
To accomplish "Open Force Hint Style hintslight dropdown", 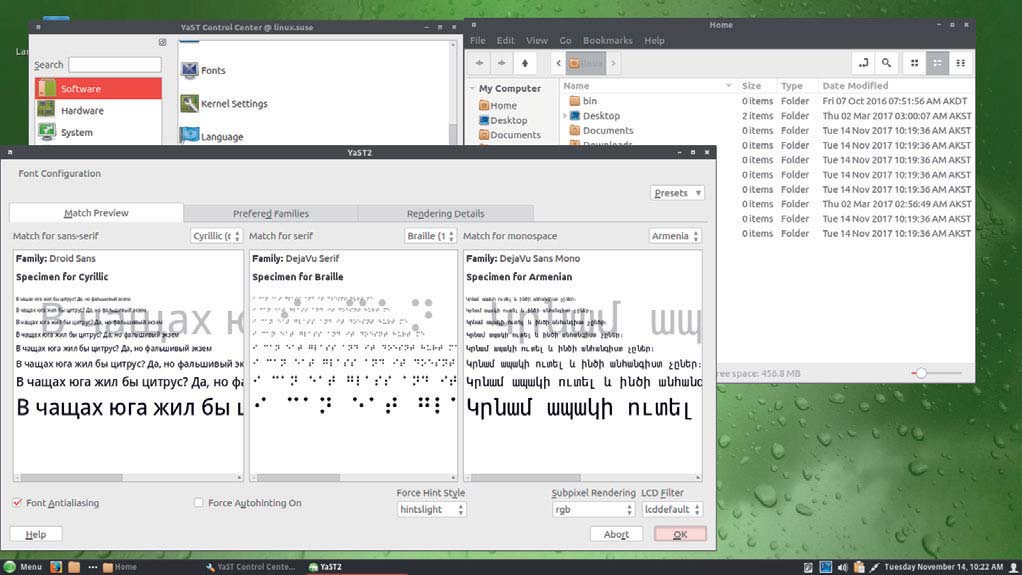I will tap(431, 509).
